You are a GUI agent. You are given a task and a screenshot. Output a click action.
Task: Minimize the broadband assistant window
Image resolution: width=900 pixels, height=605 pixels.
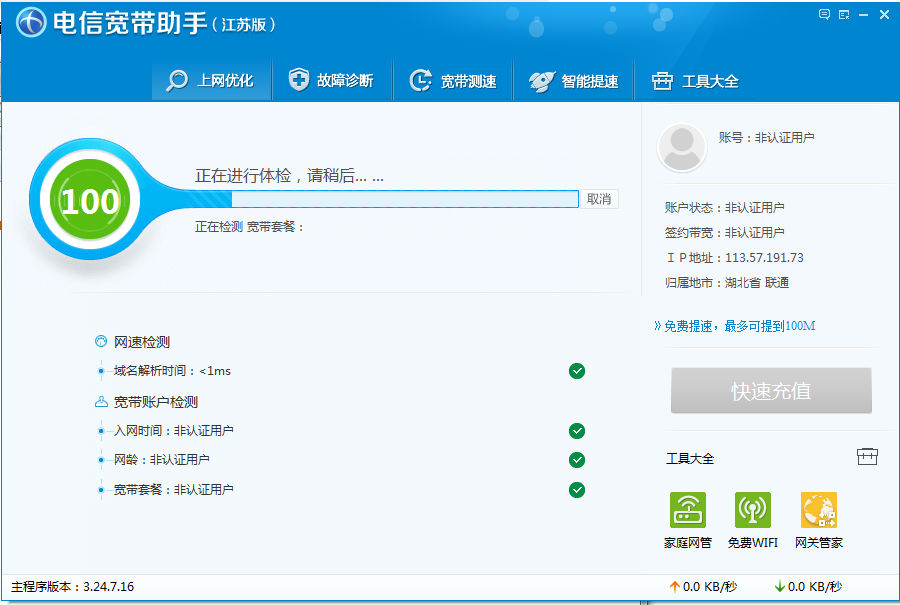pos(863,15)
